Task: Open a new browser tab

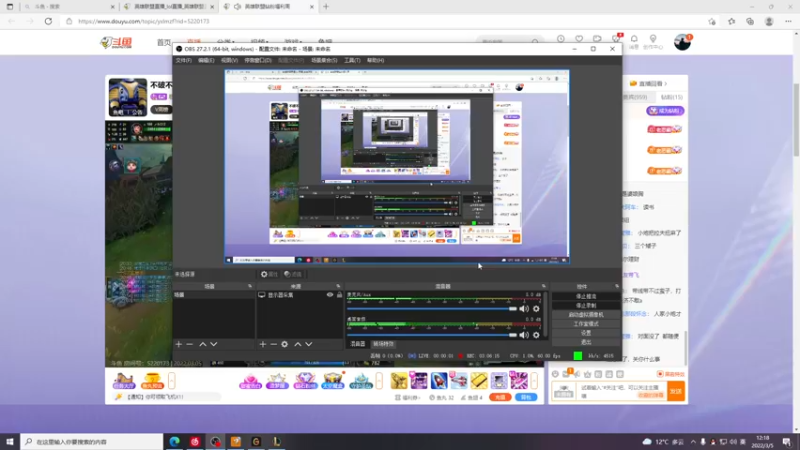Action: point(326,7)
